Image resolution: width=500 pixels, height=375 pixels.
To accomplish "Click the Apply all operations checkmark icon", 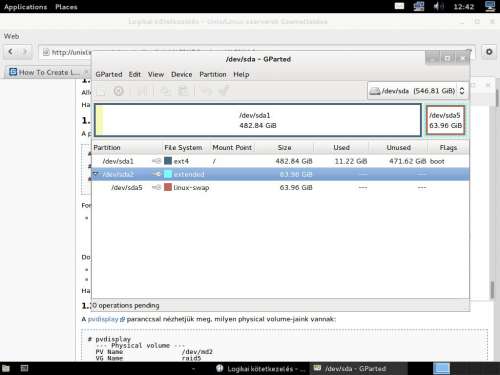I will [x=224, y=90].
